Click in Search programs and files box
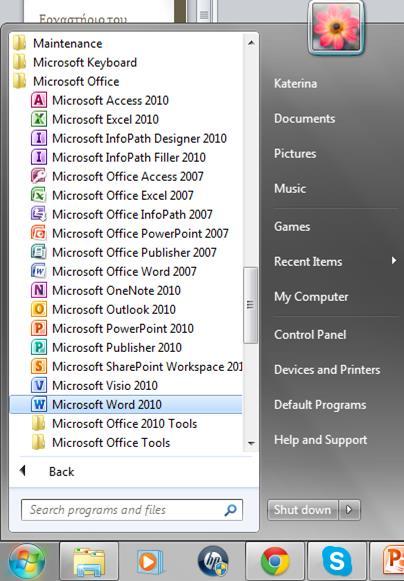The width and height of the screenshot is (404, 581). 132,510
